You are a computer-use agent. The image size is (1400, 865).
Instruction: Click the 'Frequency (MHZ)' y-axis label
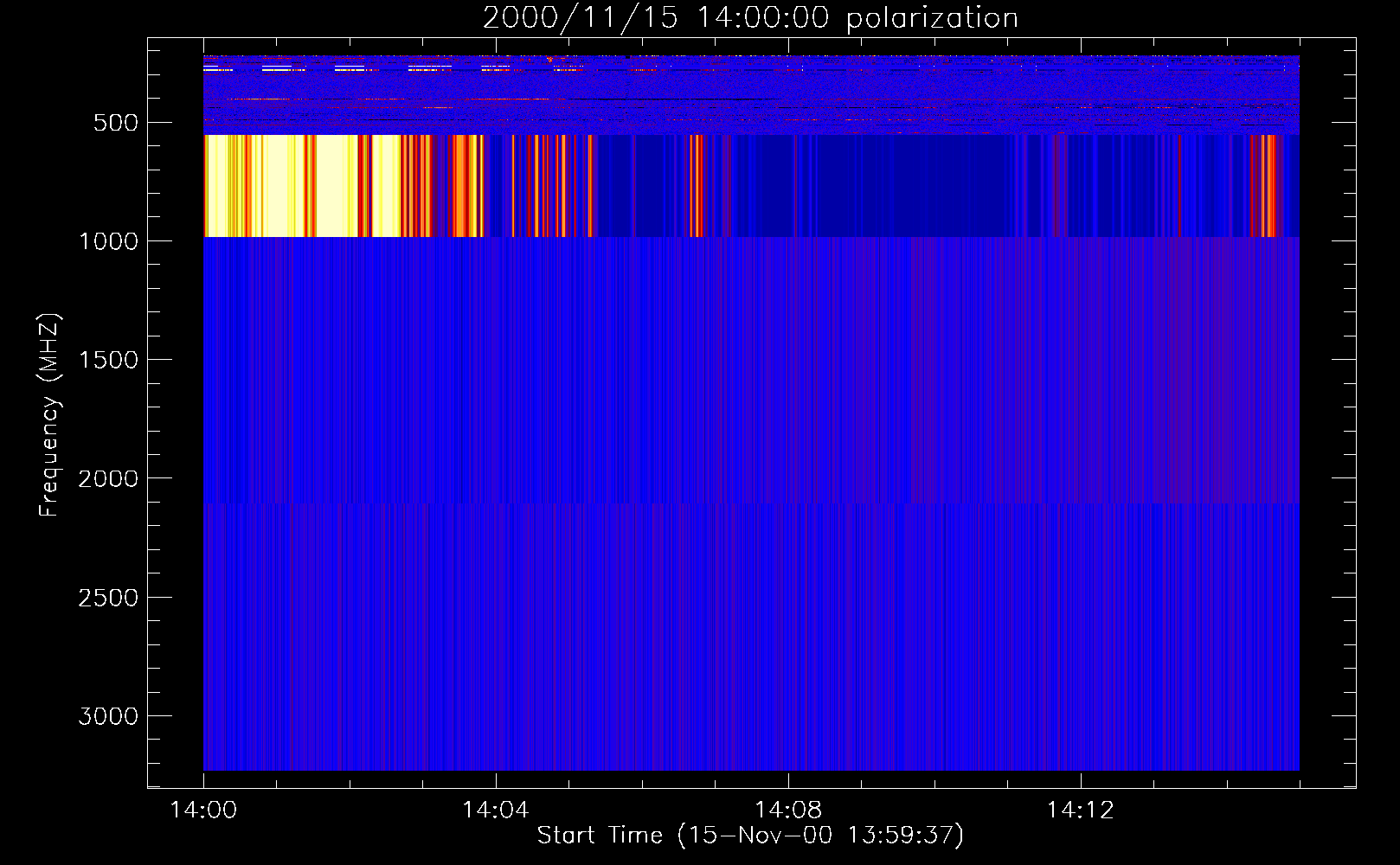click(x=49, y=415)
